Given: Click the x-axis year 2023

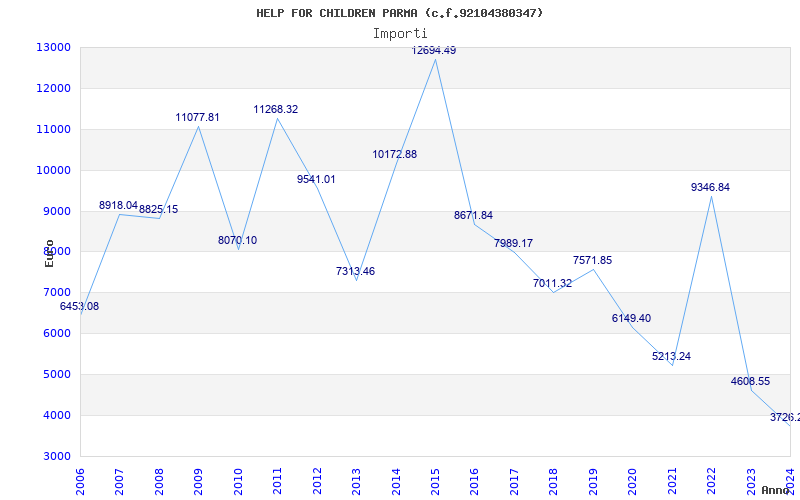Looking at the screenshot, I should point(752,481).
